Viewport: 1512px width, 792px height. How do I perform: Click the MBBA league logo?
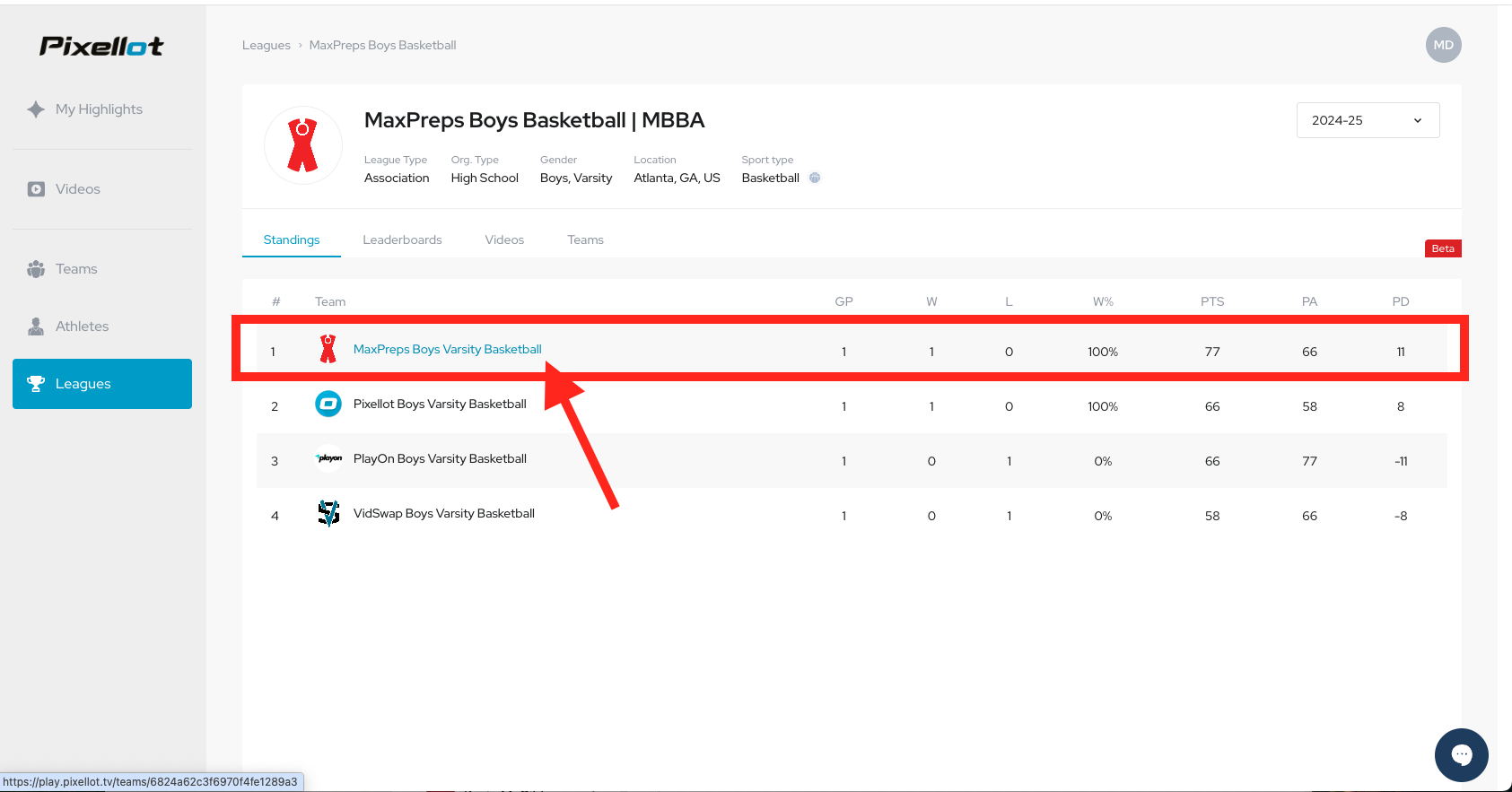point(303,145)
